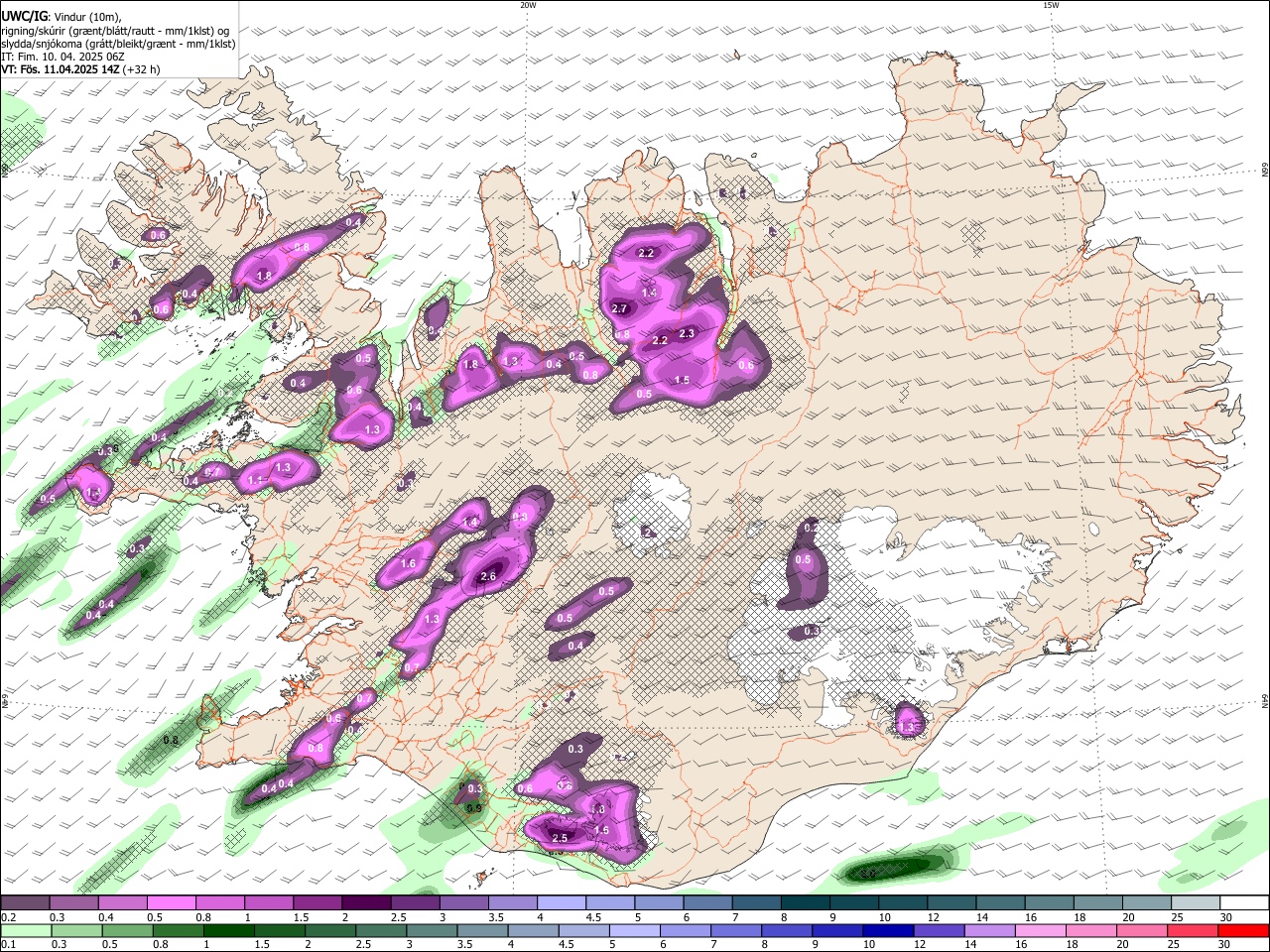Click the '30' label in the top legend row
The width and height of the screenshot is (1270, 952).
[x=1225, y=917]
